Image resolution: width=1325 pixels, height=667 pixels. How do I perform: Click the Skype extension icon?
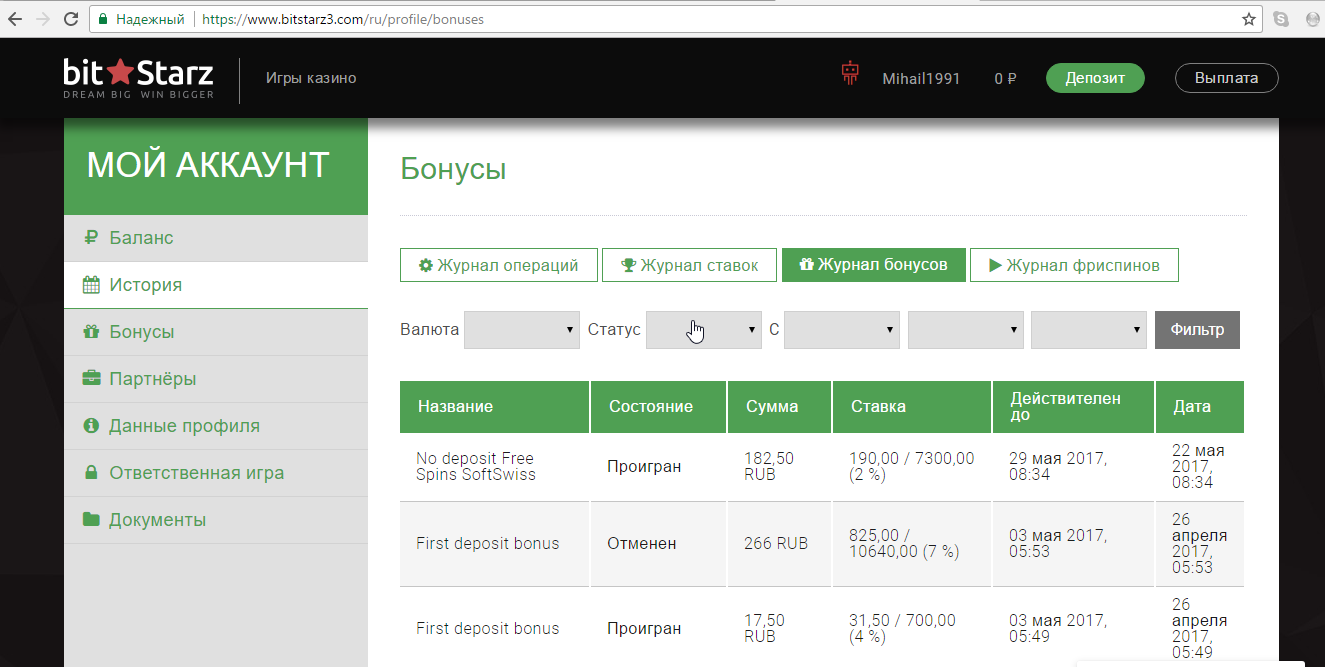click(x=1281, y=19)
